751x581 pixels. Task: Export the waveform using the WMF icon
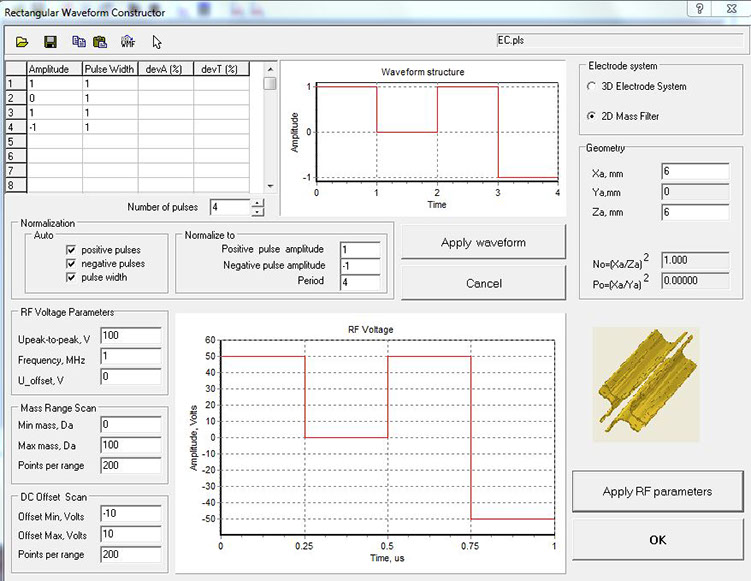128,42
